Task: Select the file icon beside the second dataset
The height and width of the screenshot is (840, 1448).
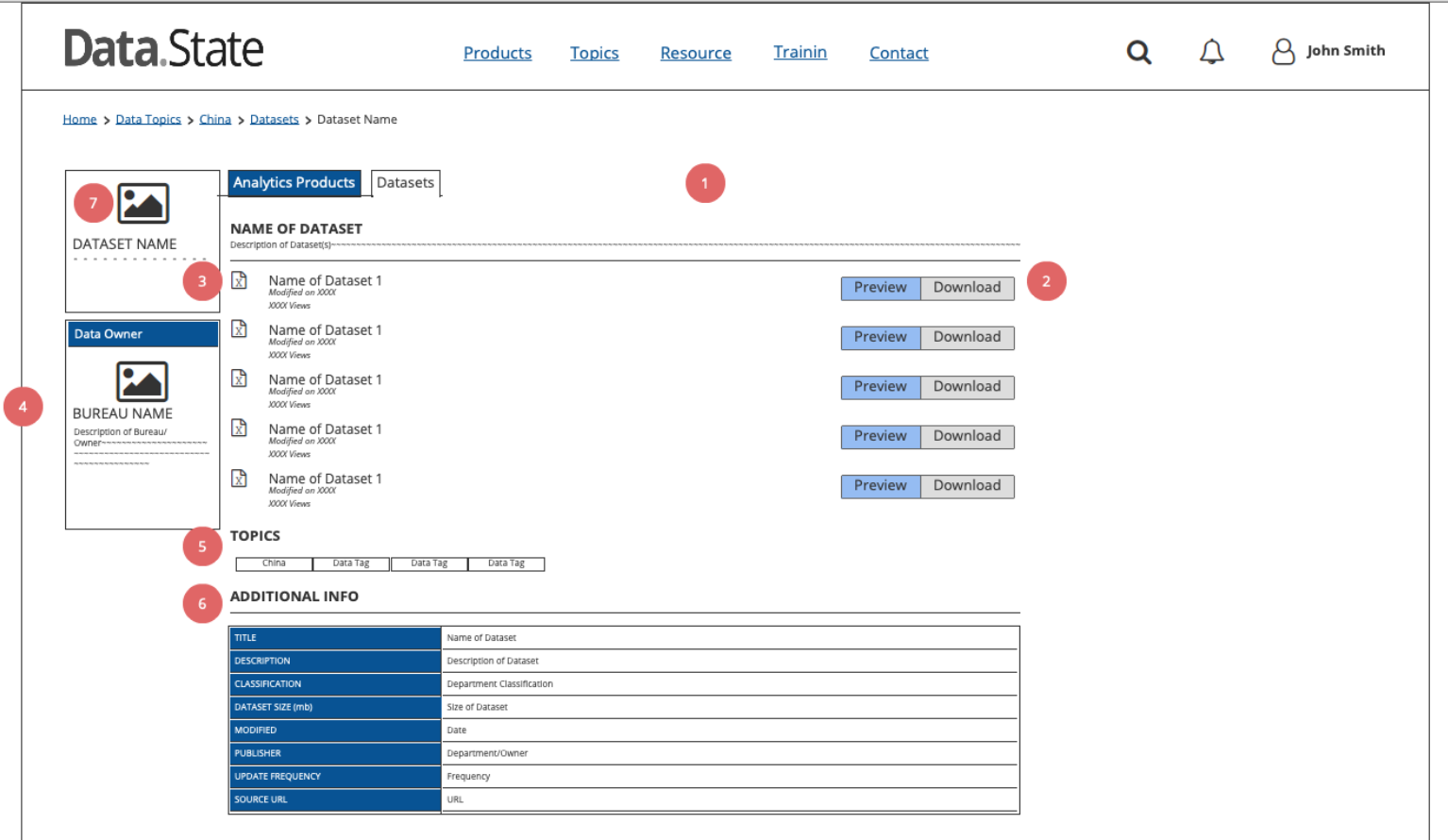Action: [x=239, y=329]
